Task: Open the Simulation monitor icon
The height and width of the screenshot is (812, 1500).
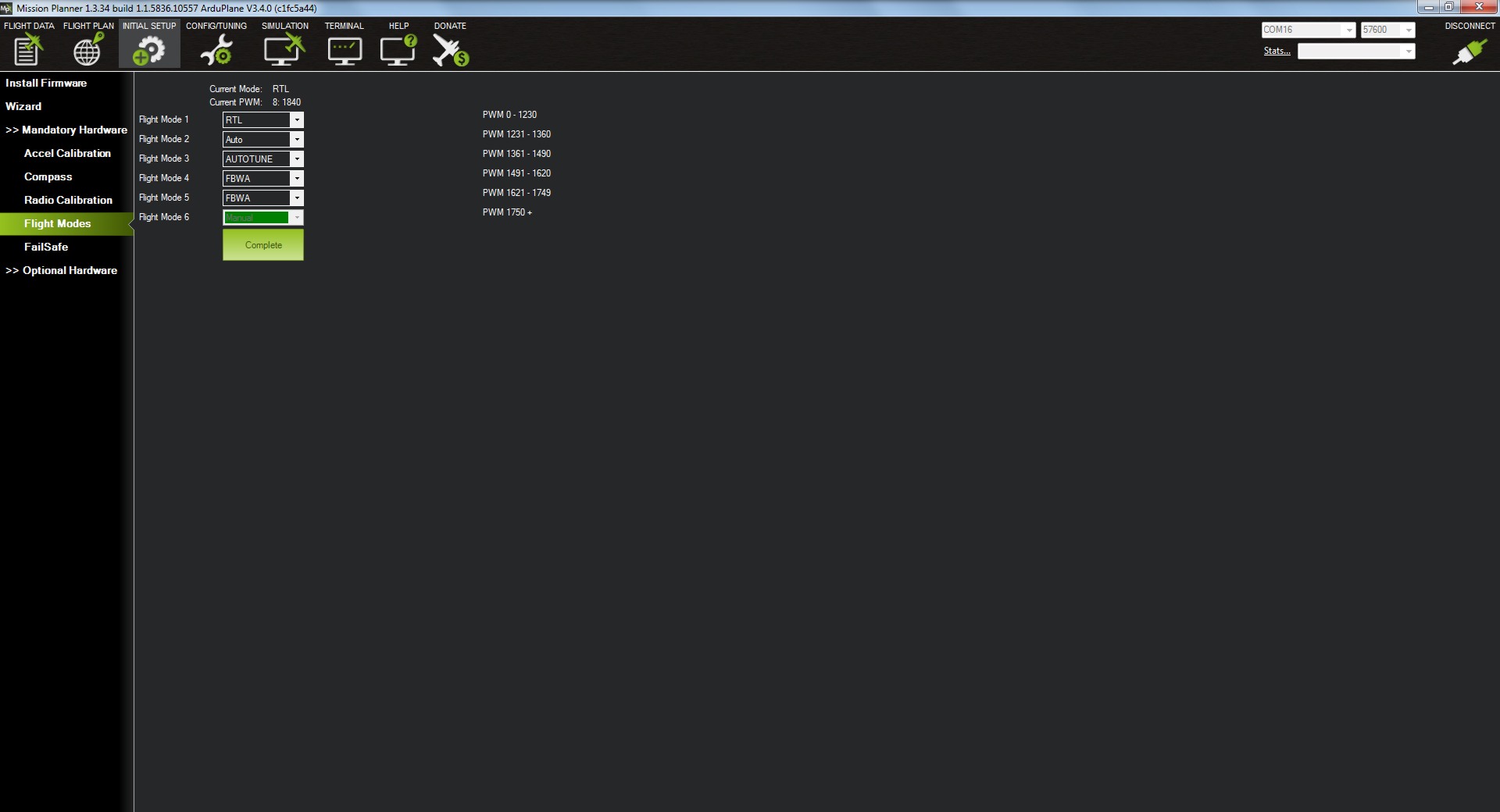Action: [284, 51]
